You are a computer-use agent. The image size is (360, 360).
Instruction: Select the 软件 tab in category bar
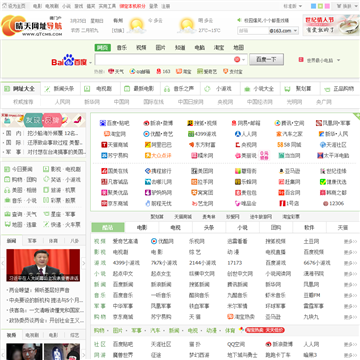(x=309, y=228)
